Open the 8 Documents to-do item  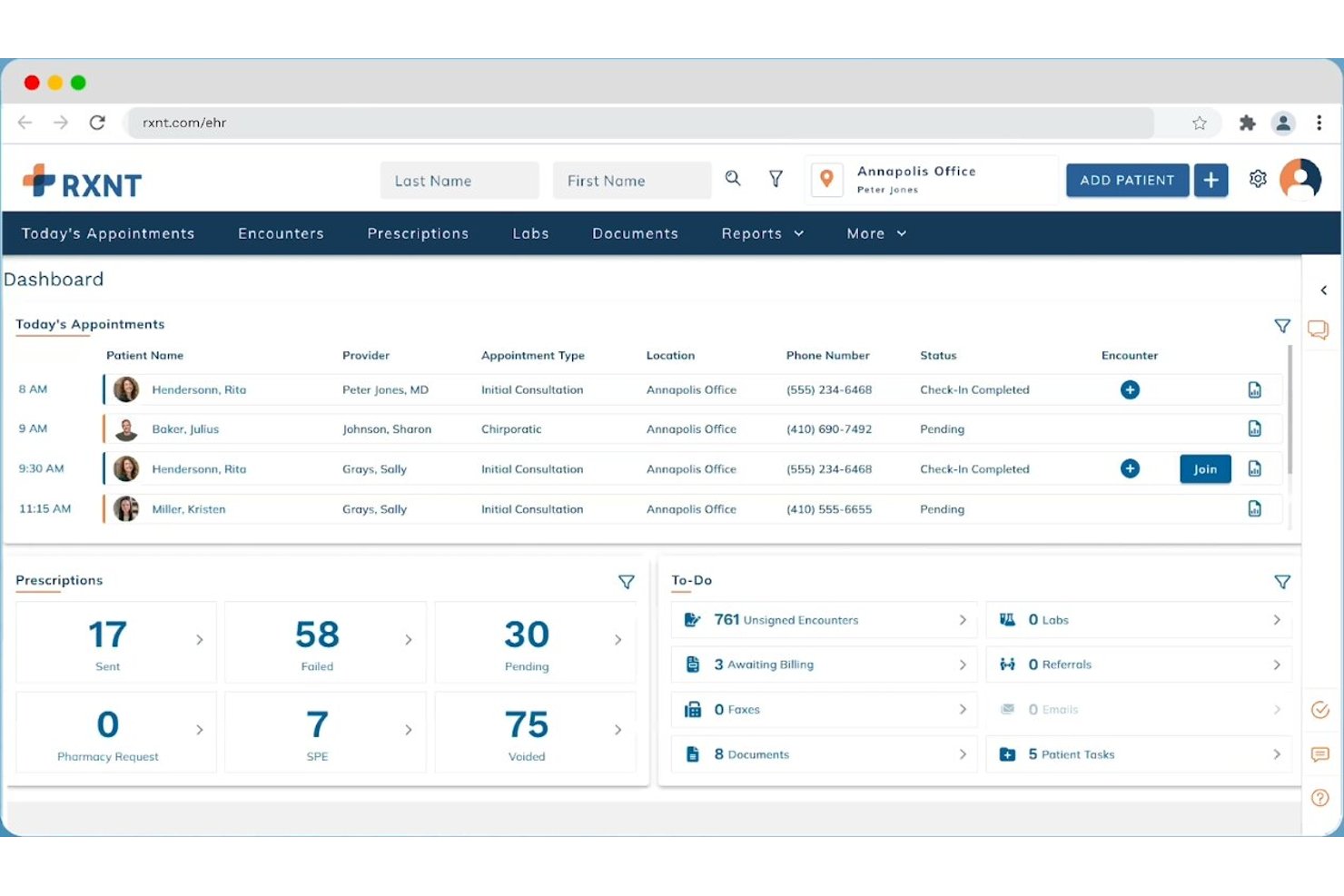824,754
